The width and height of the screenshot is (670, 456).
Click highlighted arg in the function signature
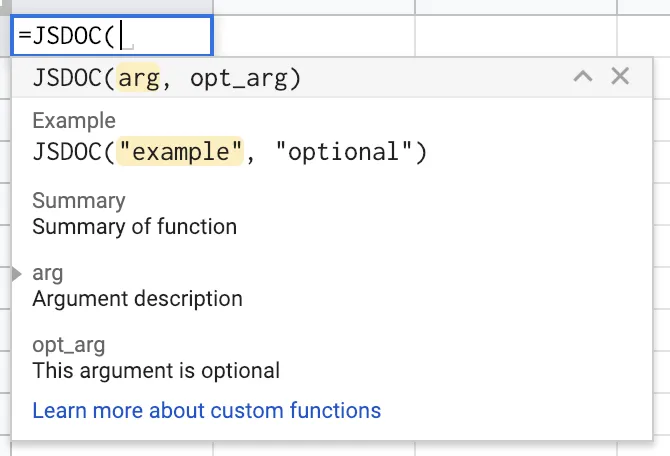[139, 78]
